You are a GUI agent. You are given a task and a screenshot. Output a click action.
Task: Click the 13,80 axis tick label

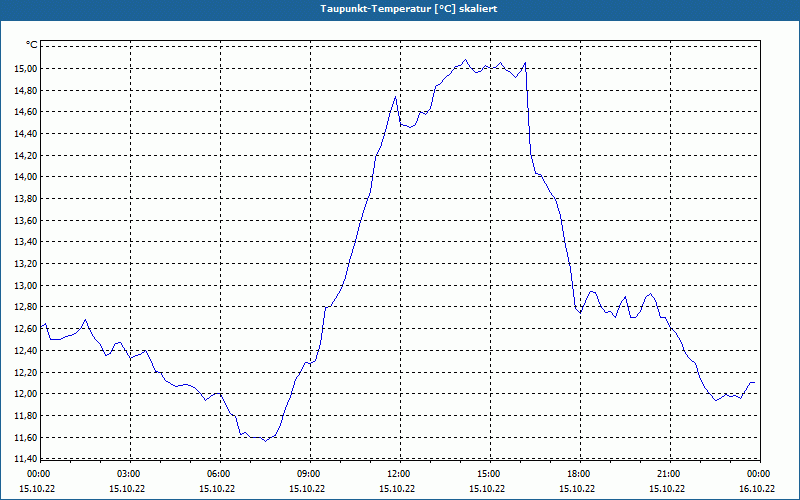pos(28,198)
